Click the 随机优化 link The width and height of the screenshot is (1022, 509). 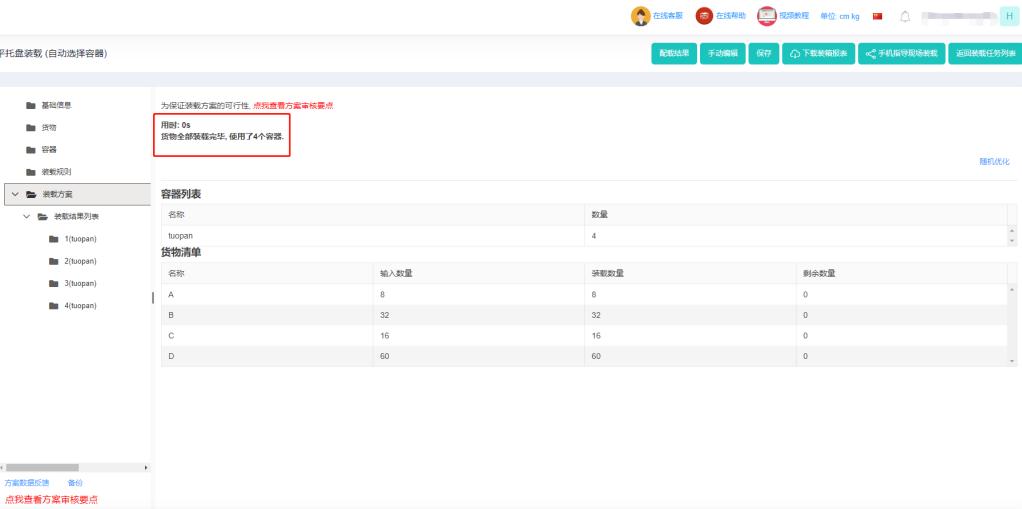(993, 161)
